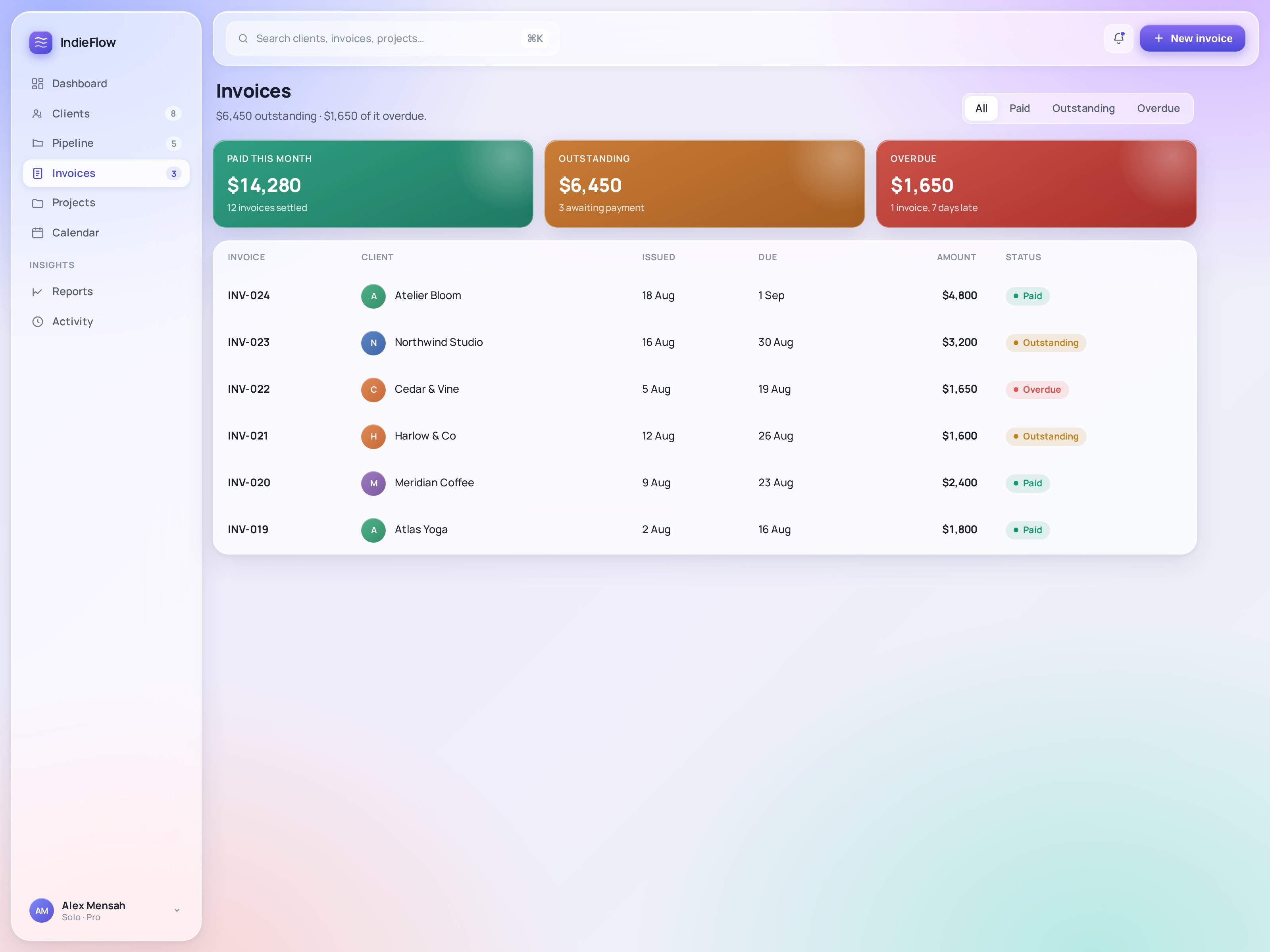1270x952 pixels.
Task: Click the Alex Mensah name
Action: point(94,906)
